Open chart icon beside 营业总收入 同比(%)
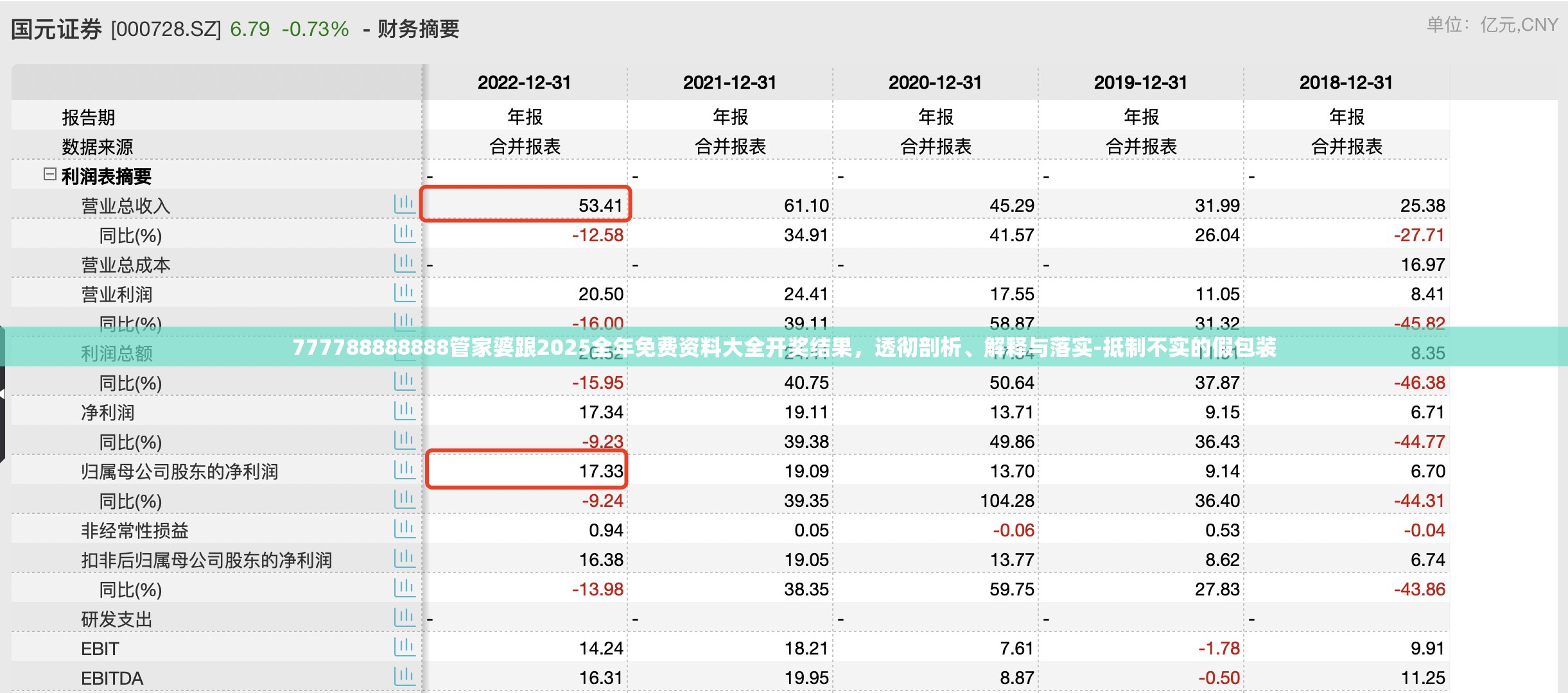Viewport: 1568px width, 693px height. [405, 234]
